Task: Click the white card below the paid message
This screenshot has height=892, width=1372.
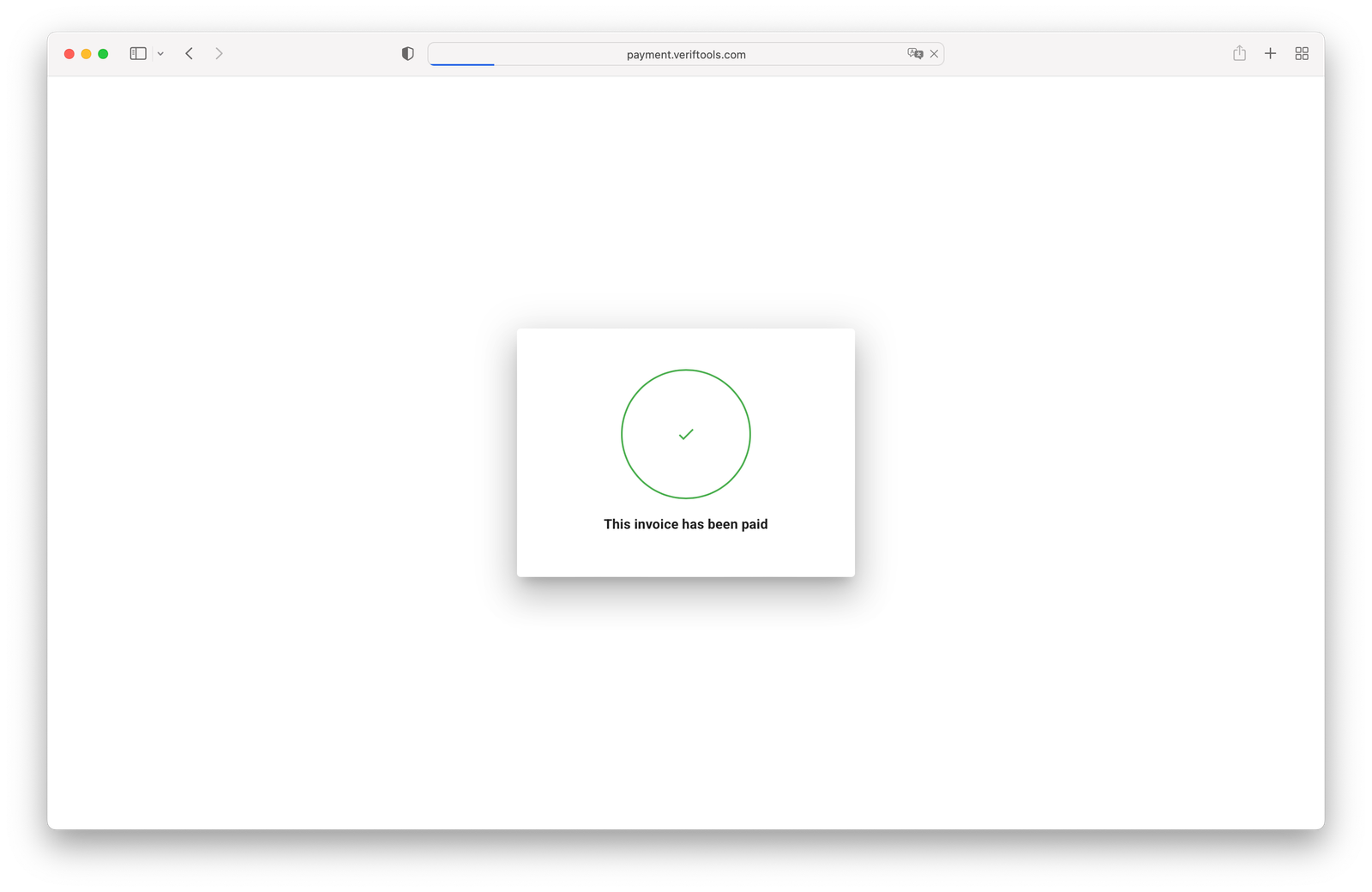Action: pos(685,555)
